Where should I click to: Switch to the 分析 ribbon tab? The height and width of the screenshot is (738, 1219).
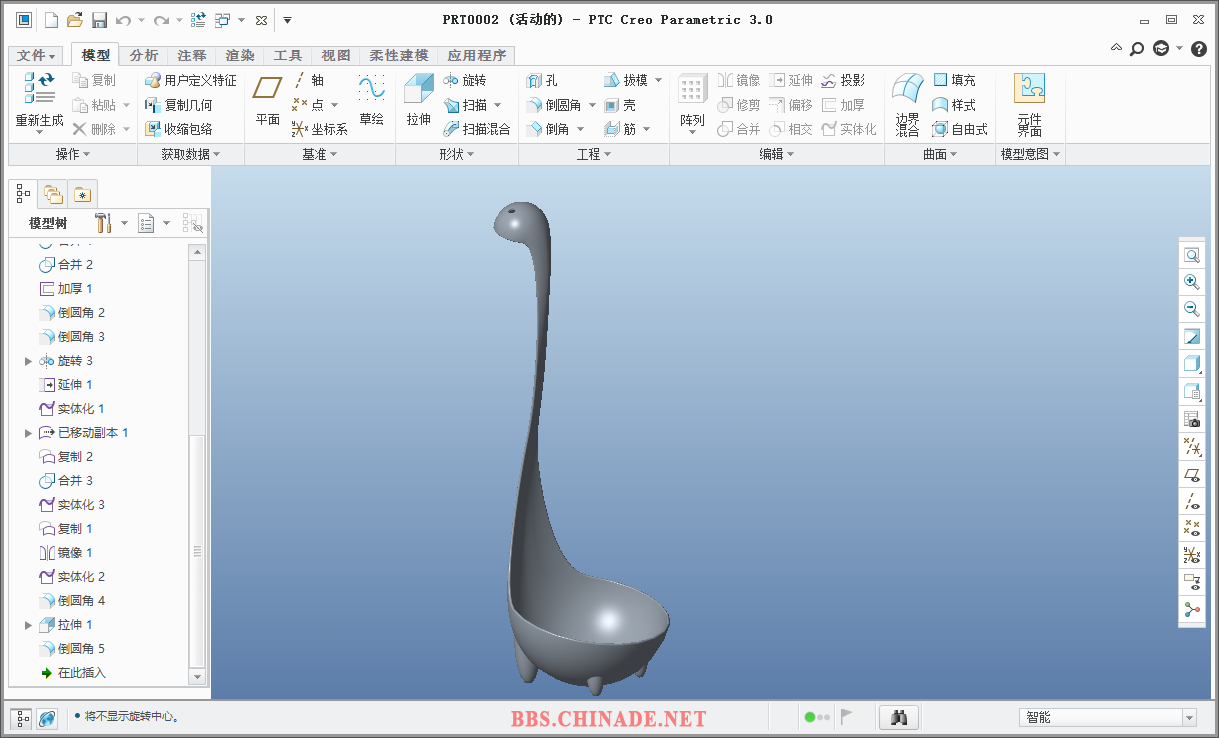pyautogui.click(x=144, y=55)
